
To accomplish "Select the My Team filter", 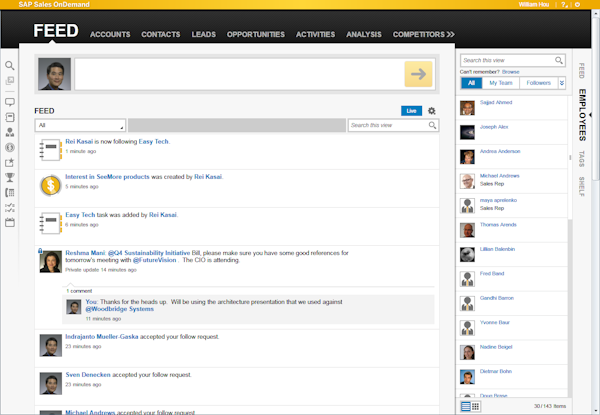I will 500,83.
